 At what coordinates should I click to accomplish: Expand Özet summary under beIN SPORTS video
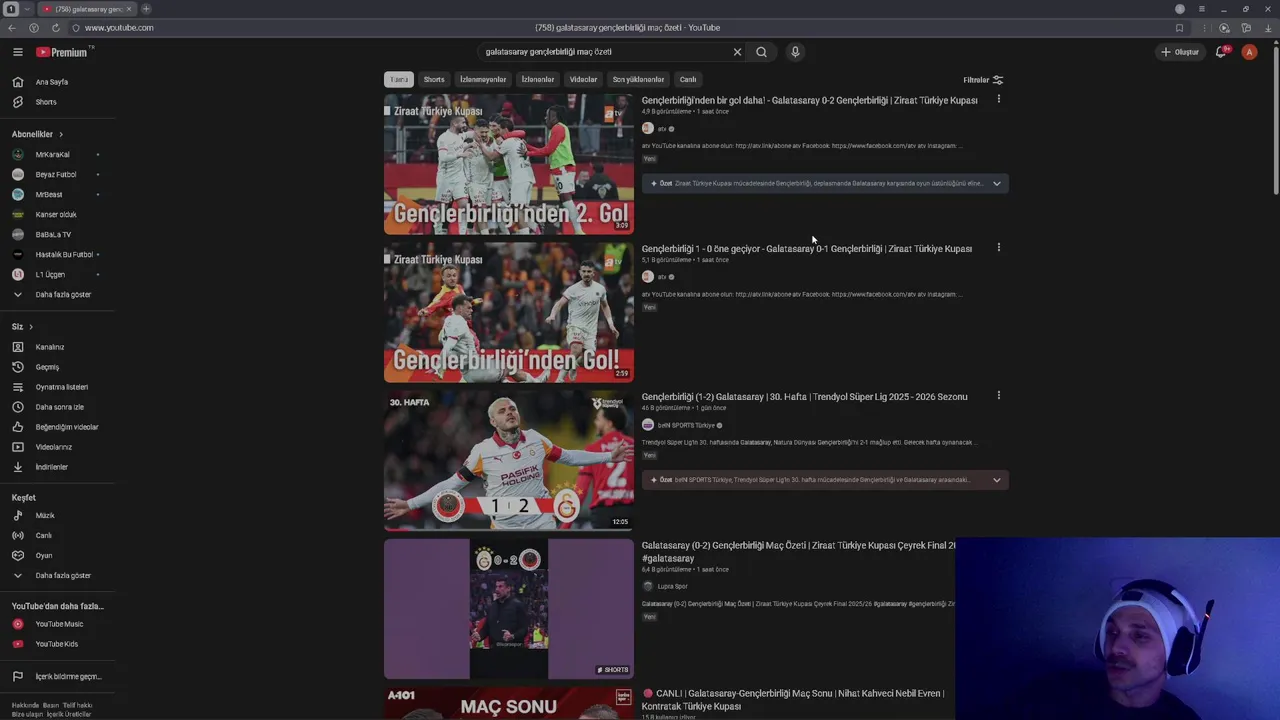point(825,480)
